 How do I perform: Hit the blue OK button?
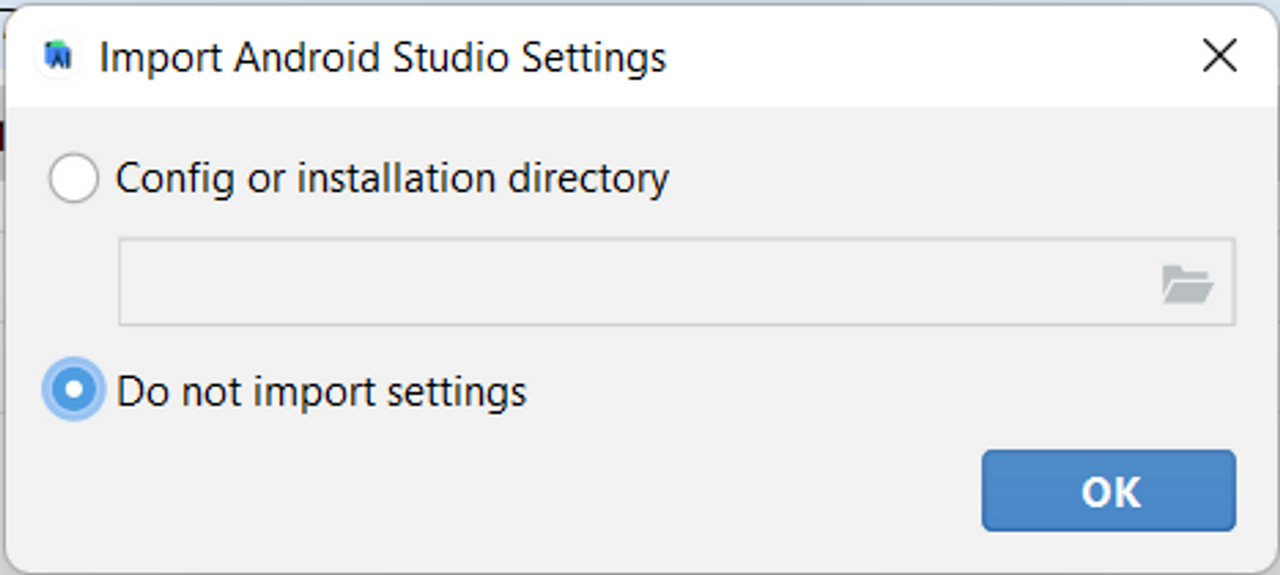1109,491
